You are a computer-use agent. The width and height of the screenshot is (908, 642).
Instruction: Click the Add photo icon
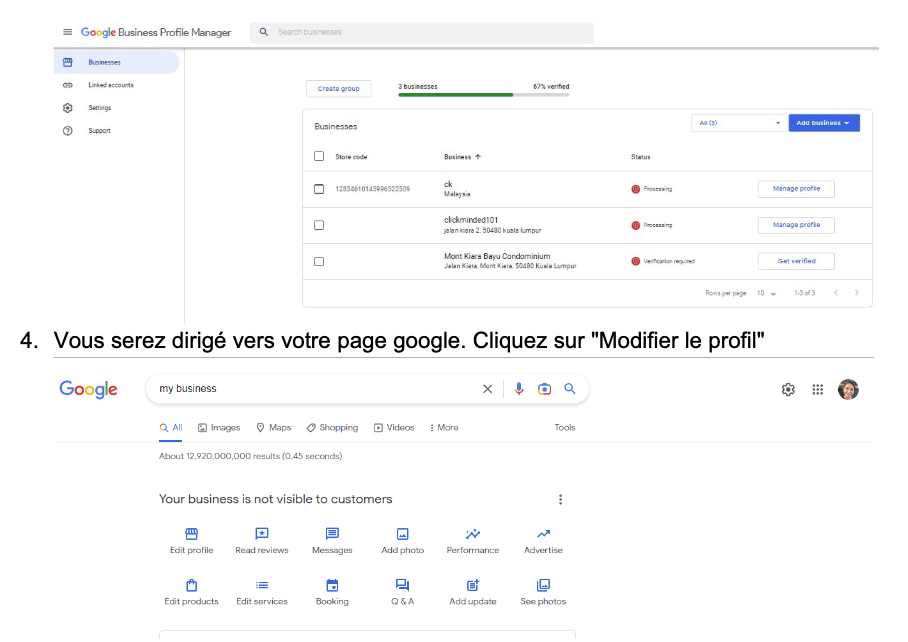[x=402, y=534]
